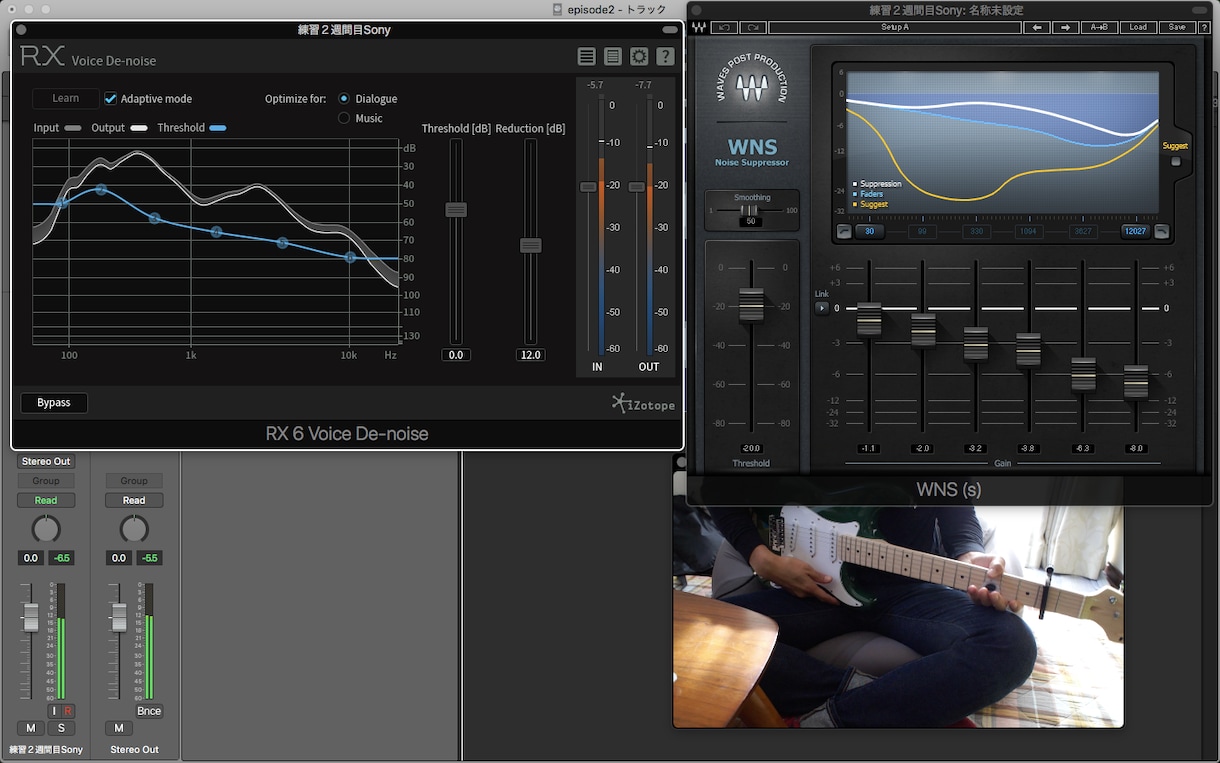Open the WNS help question mark
1220x763 pixels.
(1206, 27)
